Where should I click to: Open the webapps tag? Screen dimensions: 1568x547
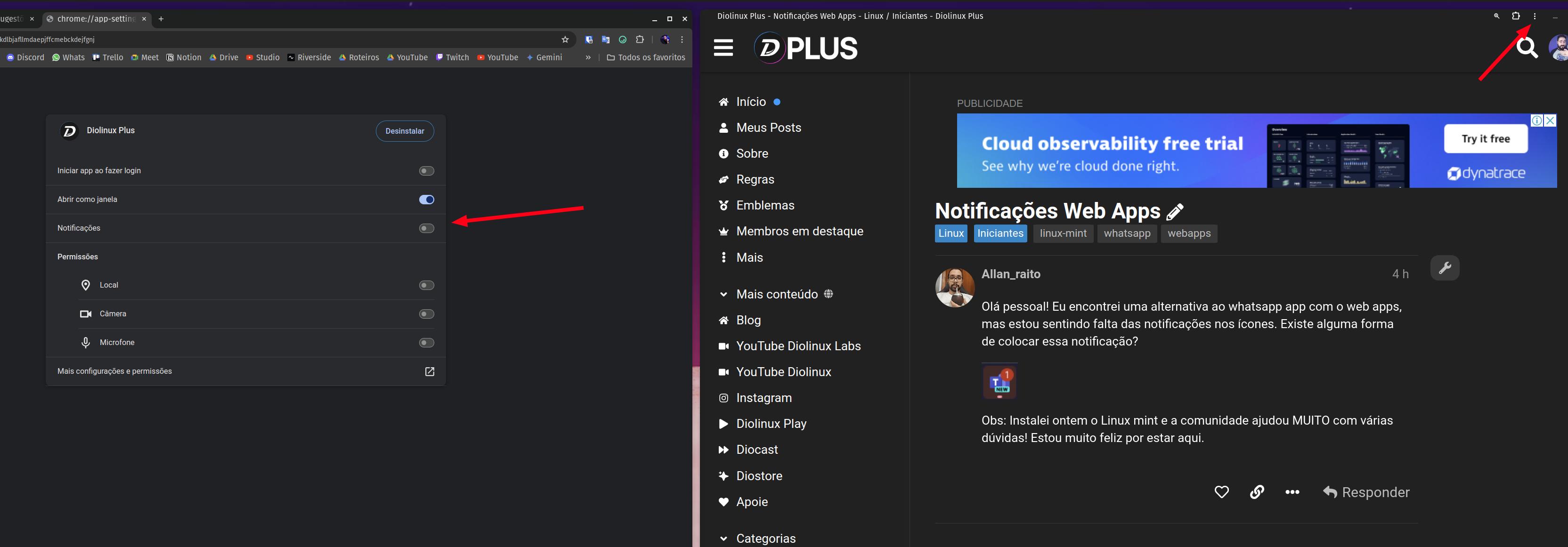point(1189,233)
